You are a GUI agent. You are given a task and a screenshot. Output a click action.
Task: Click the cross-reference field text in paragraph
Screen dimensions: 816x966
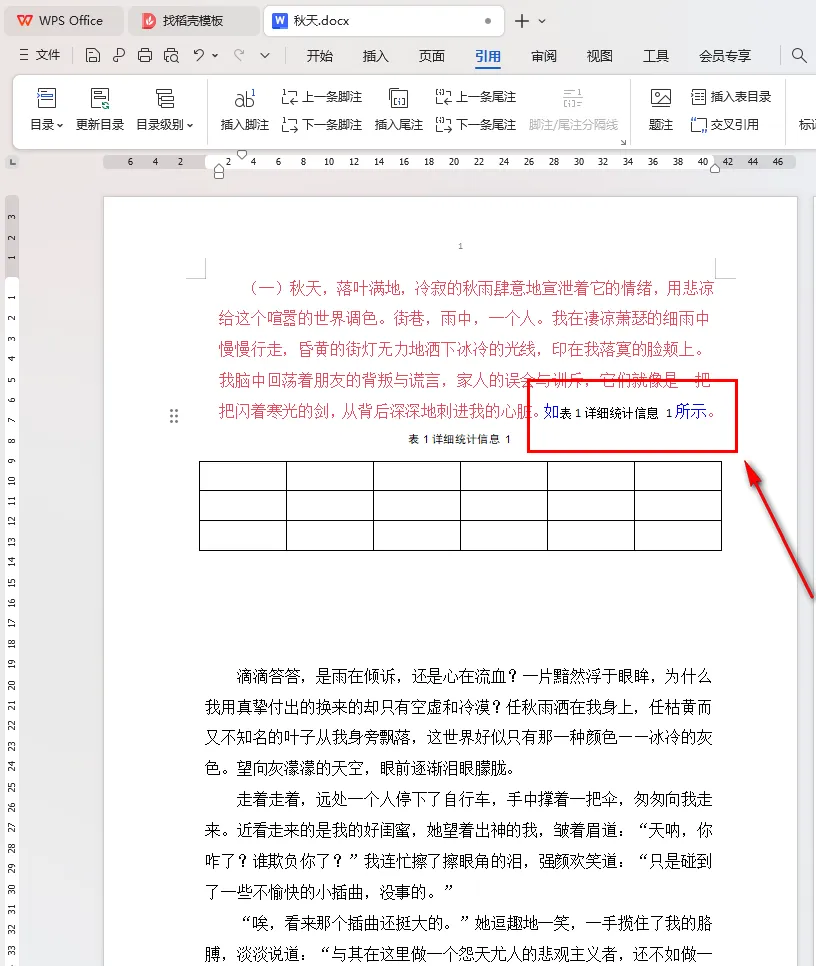click(615, 413)
